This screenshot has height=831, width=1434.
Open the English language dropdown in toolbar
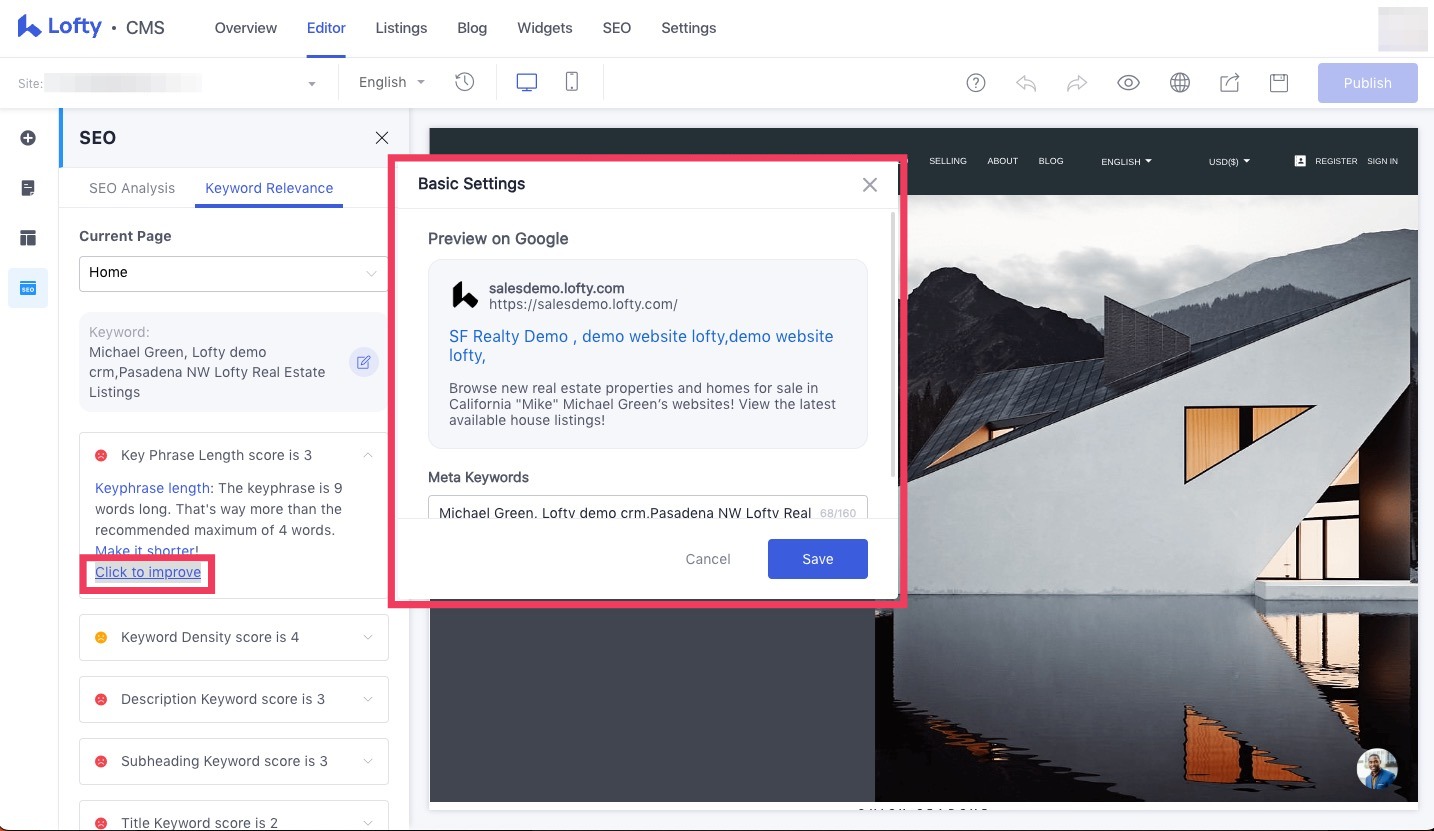pyautogui.click(x=391, y=82)
